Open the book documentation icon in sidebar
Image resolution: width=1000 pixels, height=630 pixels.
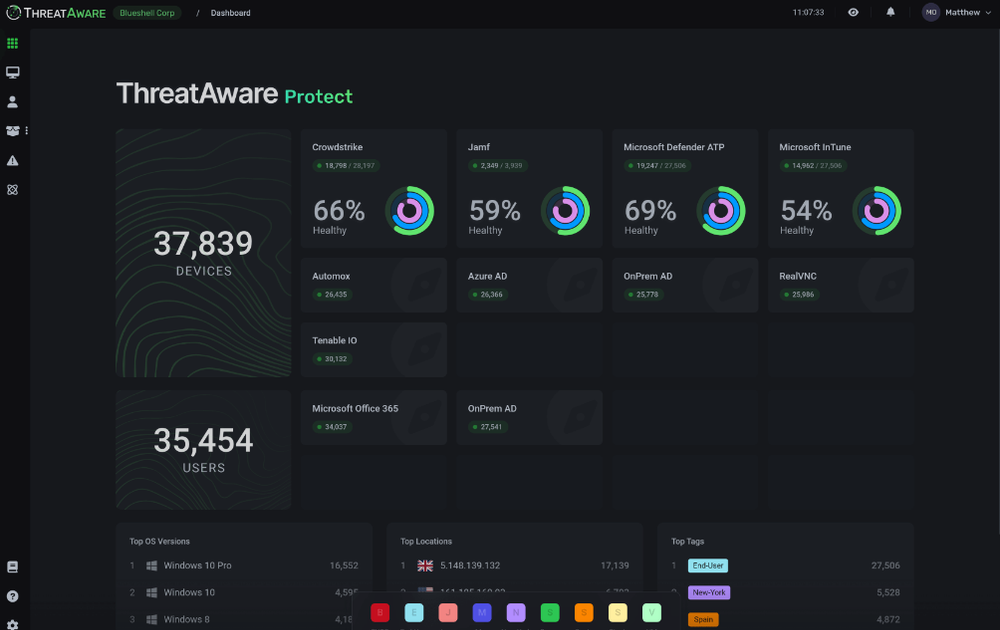pyautogui.click(x=12, y=567)
